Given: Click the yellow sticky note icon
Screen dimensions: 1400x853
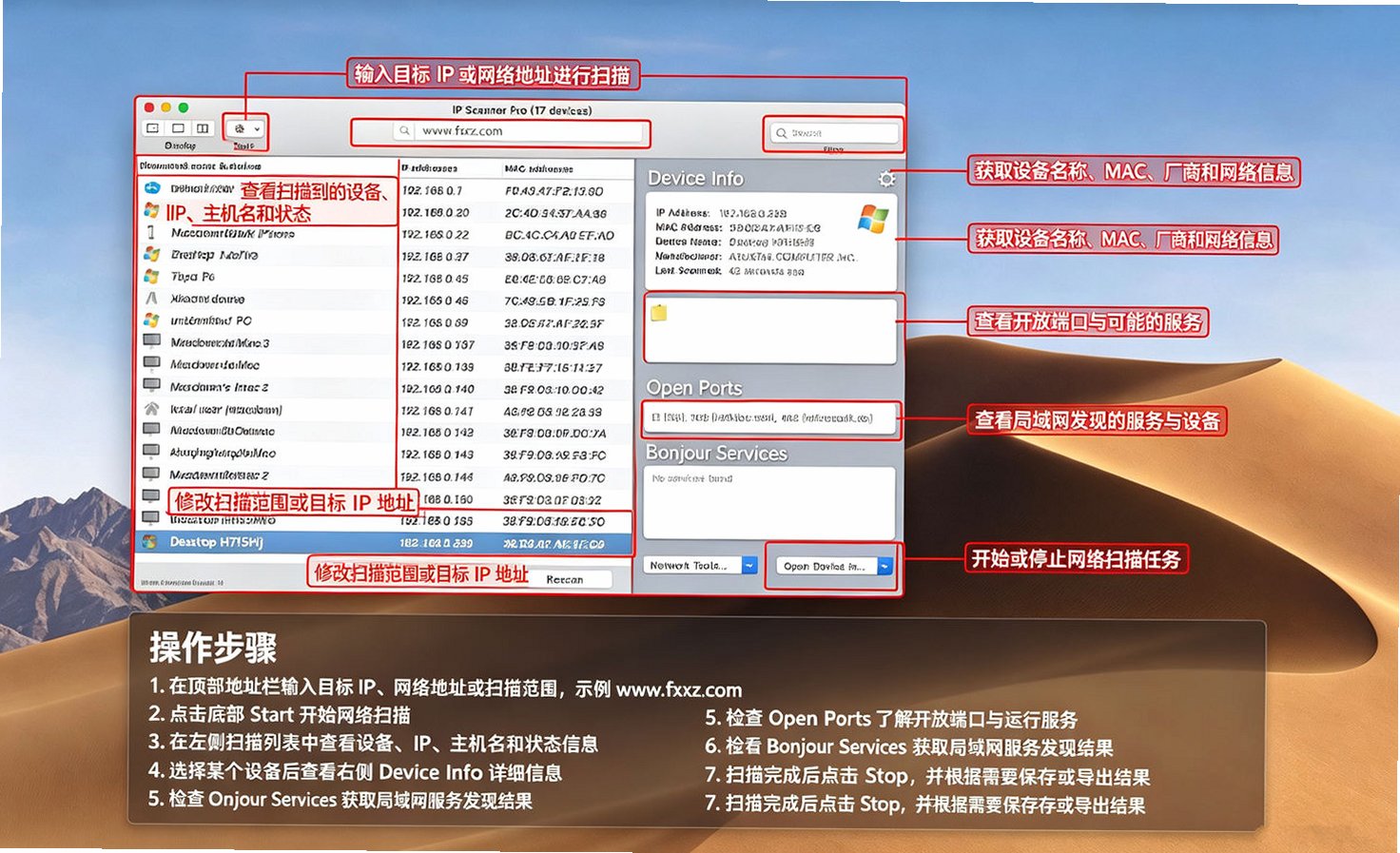Looking at the screenshot, I should pyautogui.click(x=659, y=313).
